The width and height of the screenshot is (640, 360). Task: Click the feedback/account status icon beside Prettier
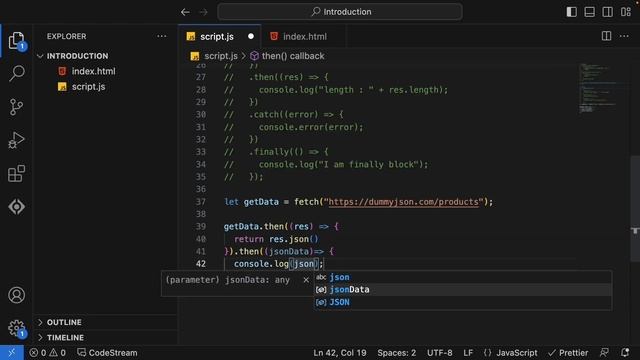[604, 353]
